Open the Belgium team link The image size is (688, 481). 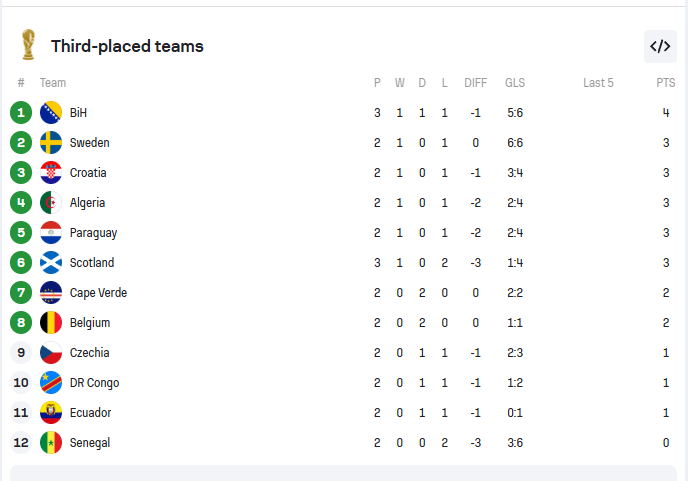click(90, 323)
